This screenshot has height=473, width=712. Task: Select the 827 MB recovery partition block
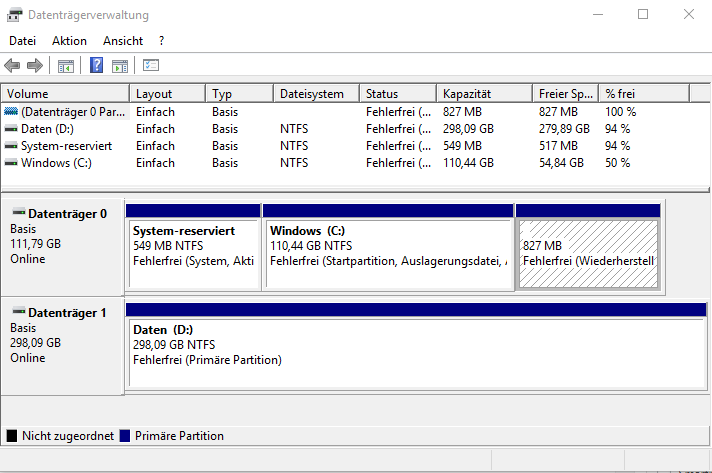(x=588, y=247)
